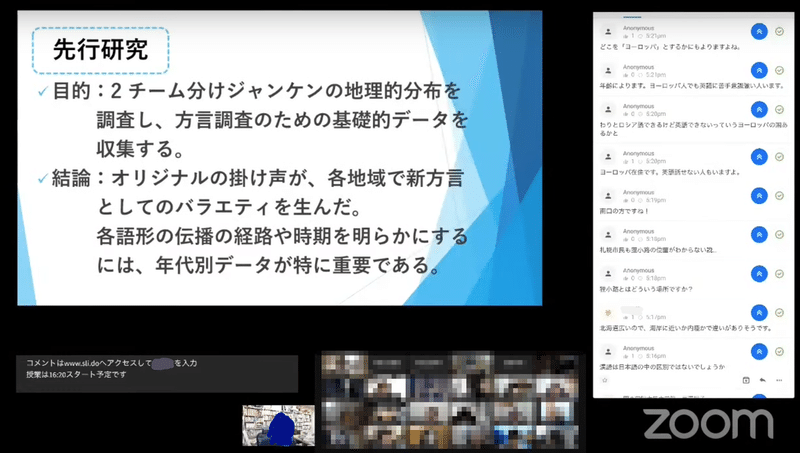
Task: Highlight the ヨーロッパ在住です comment
Action: (x=759, y=157)
